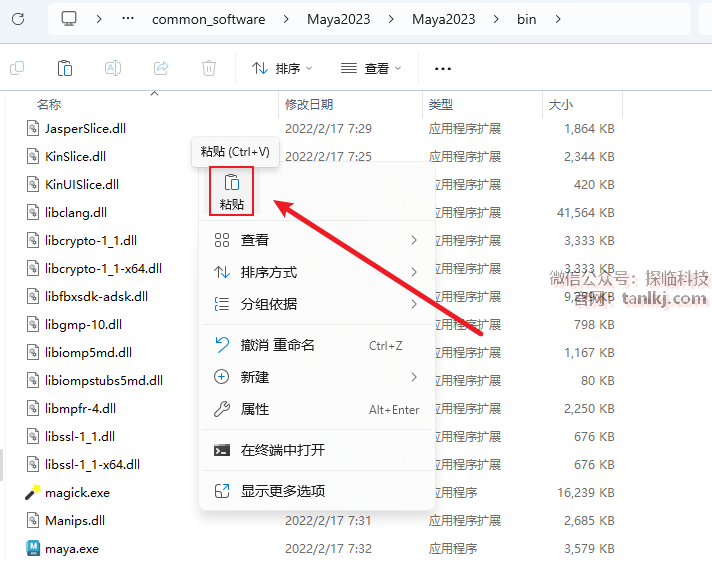Choose 属性 in context menu
The image size is (712, 569).
click(316, 409)
